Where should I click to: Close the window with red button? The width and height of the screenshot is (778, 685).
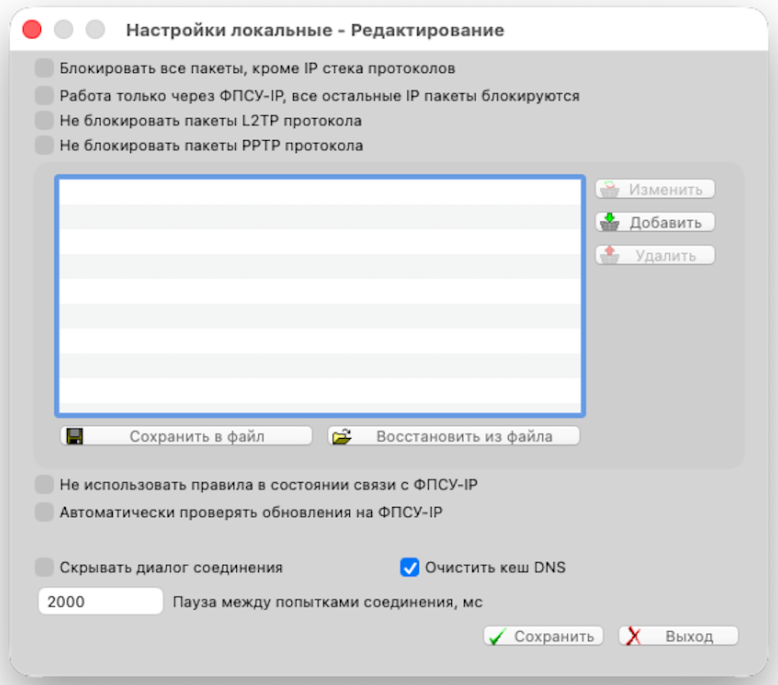point(32,30)
